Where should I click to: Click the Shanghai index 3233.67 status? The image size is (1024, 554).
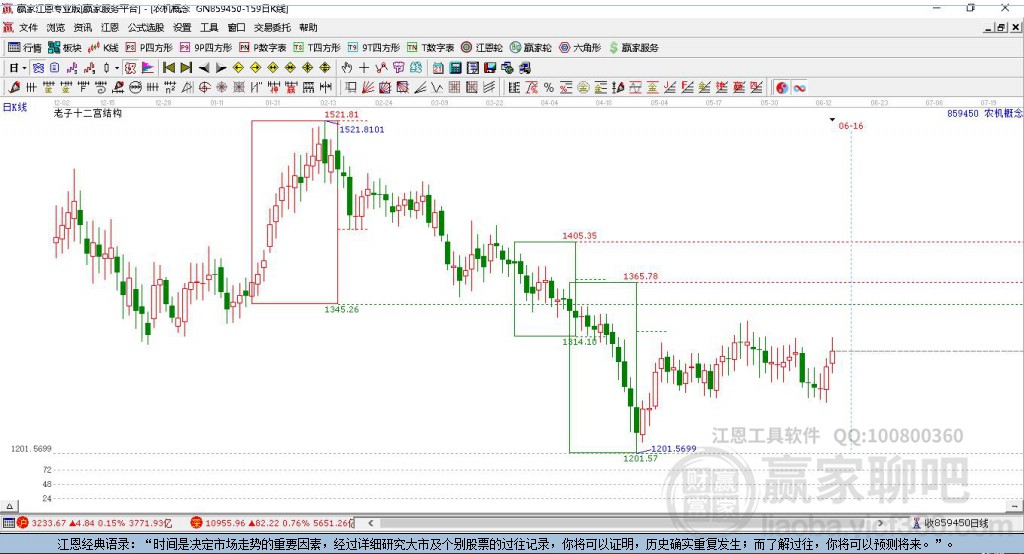(93, 523)
